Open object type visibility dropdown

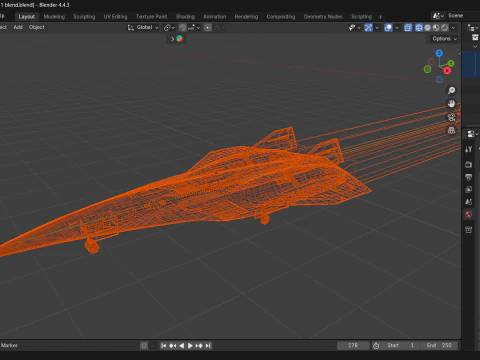pyautogui.click(x=355, y=28)
